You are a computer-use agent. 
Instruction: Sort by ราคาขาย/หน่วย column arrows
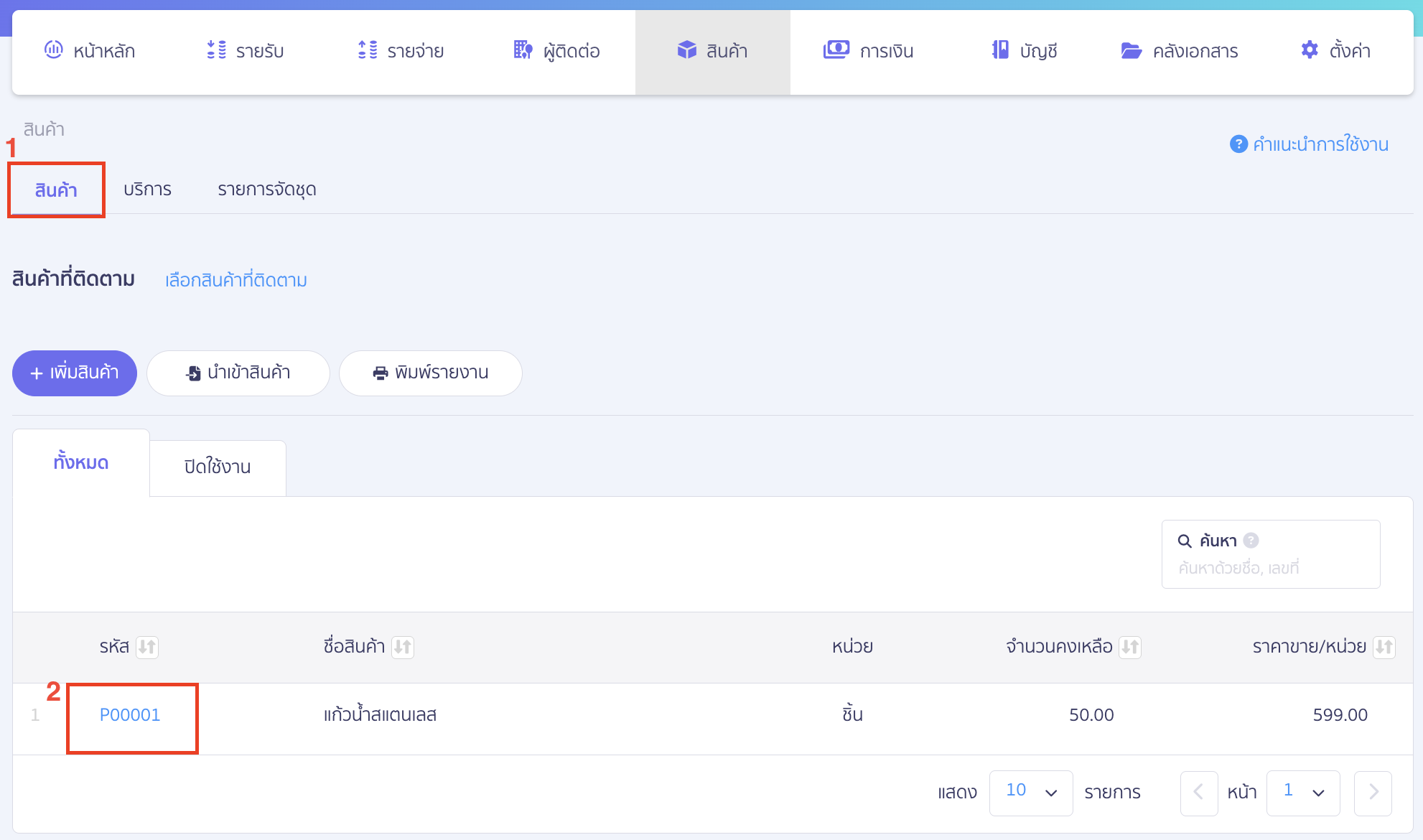click(x=1384, y=647)
